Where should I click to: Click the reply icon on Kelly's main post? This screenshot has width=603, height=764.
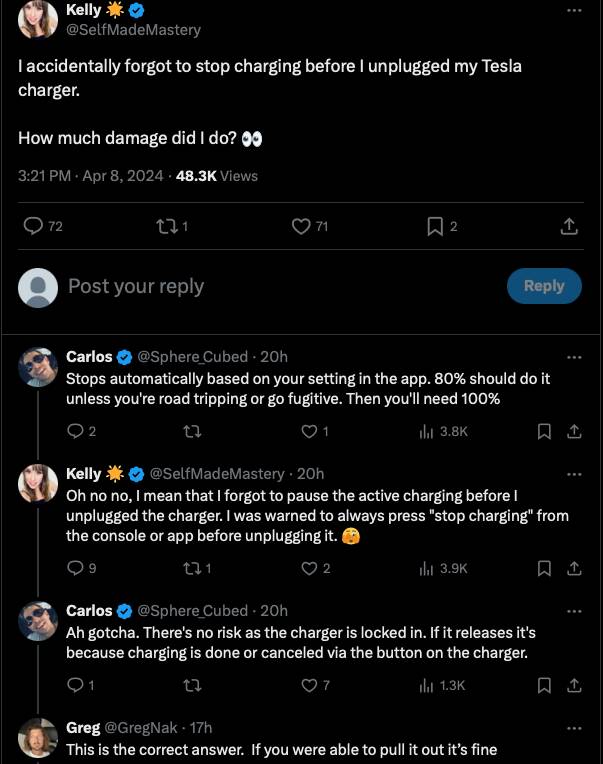coord(34,227)
